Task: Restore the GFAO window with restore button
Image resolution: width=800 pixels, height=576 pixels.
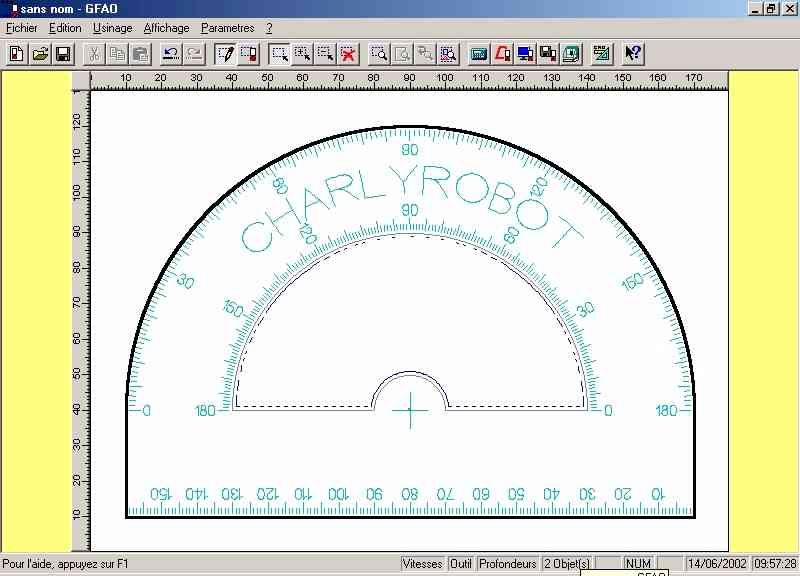Action: coord(771,8)
